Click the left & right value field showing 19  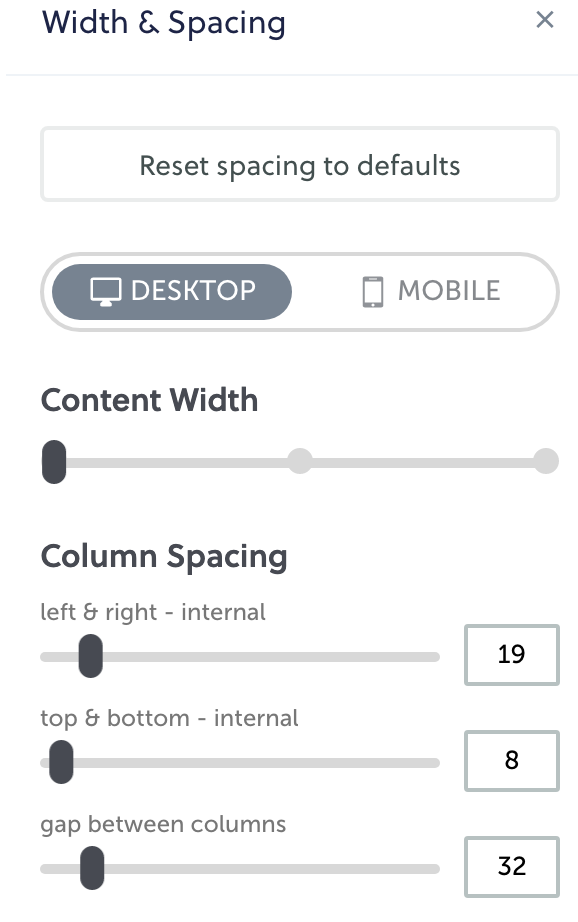512,655
